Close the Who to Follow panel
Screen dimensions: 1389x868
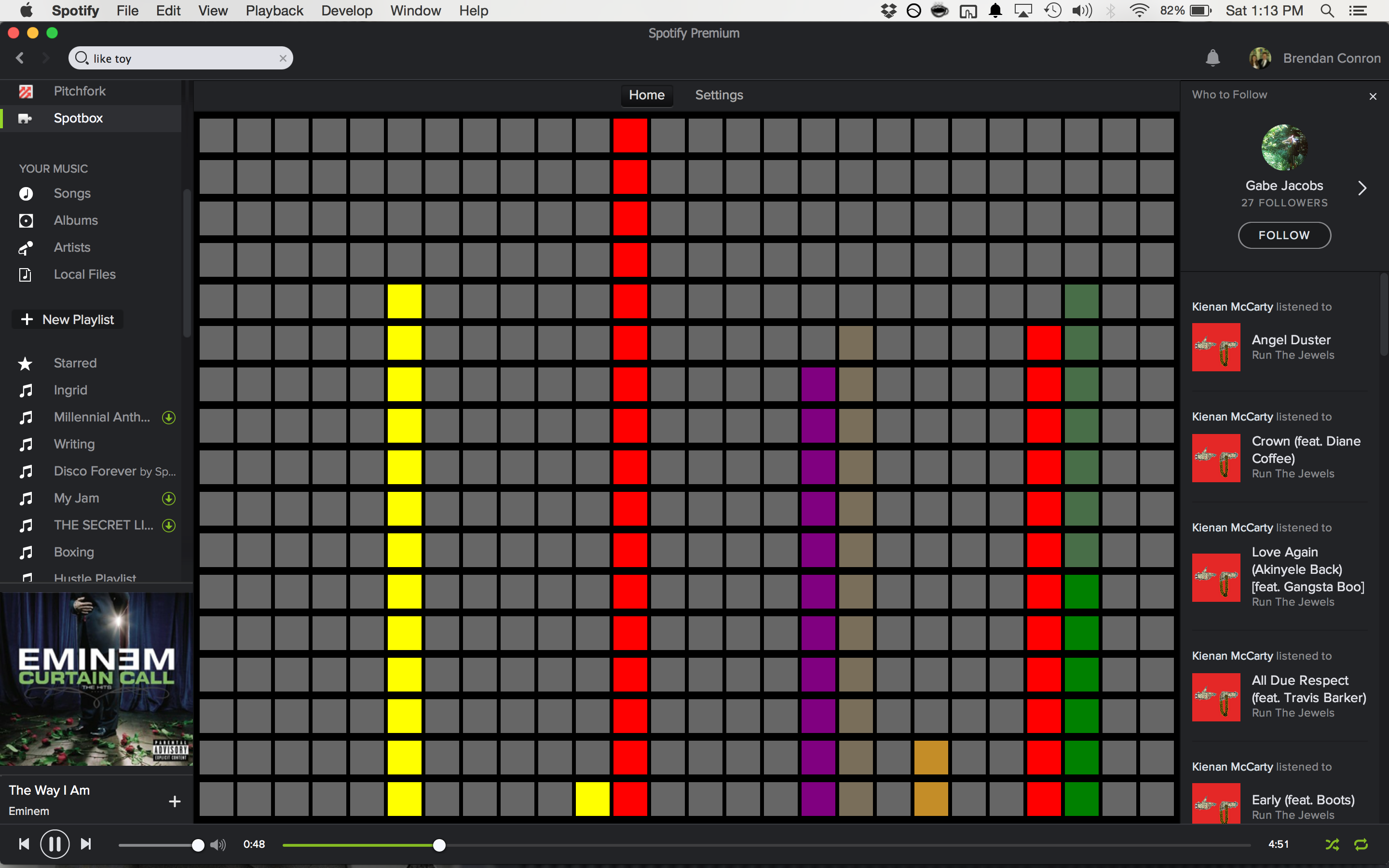point(1372,96)
